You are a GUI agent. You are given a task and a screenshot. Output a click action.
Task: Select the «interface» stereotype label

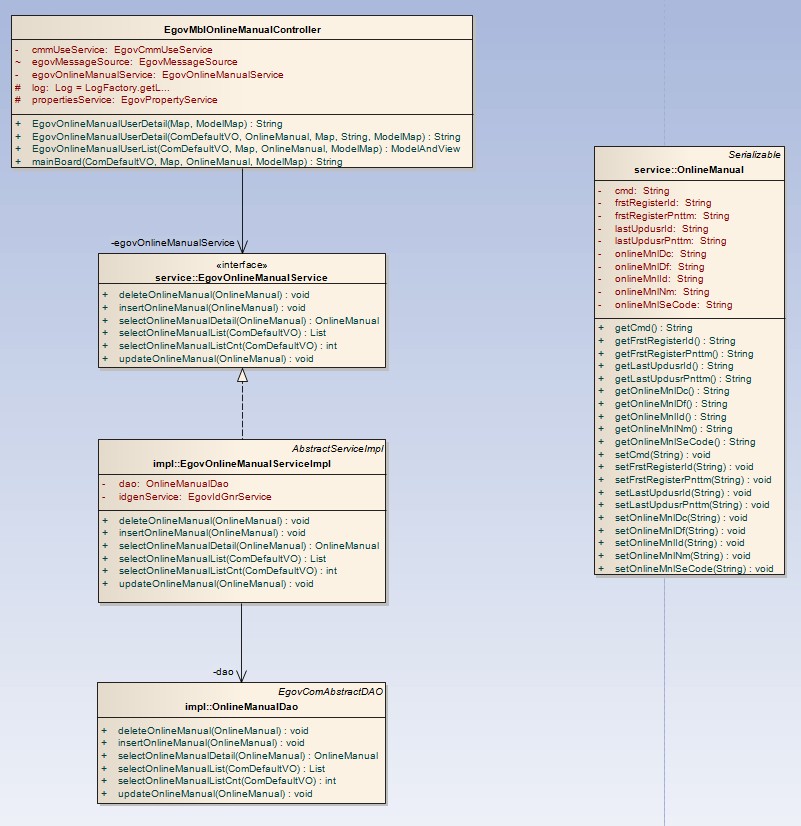point(241,265)
